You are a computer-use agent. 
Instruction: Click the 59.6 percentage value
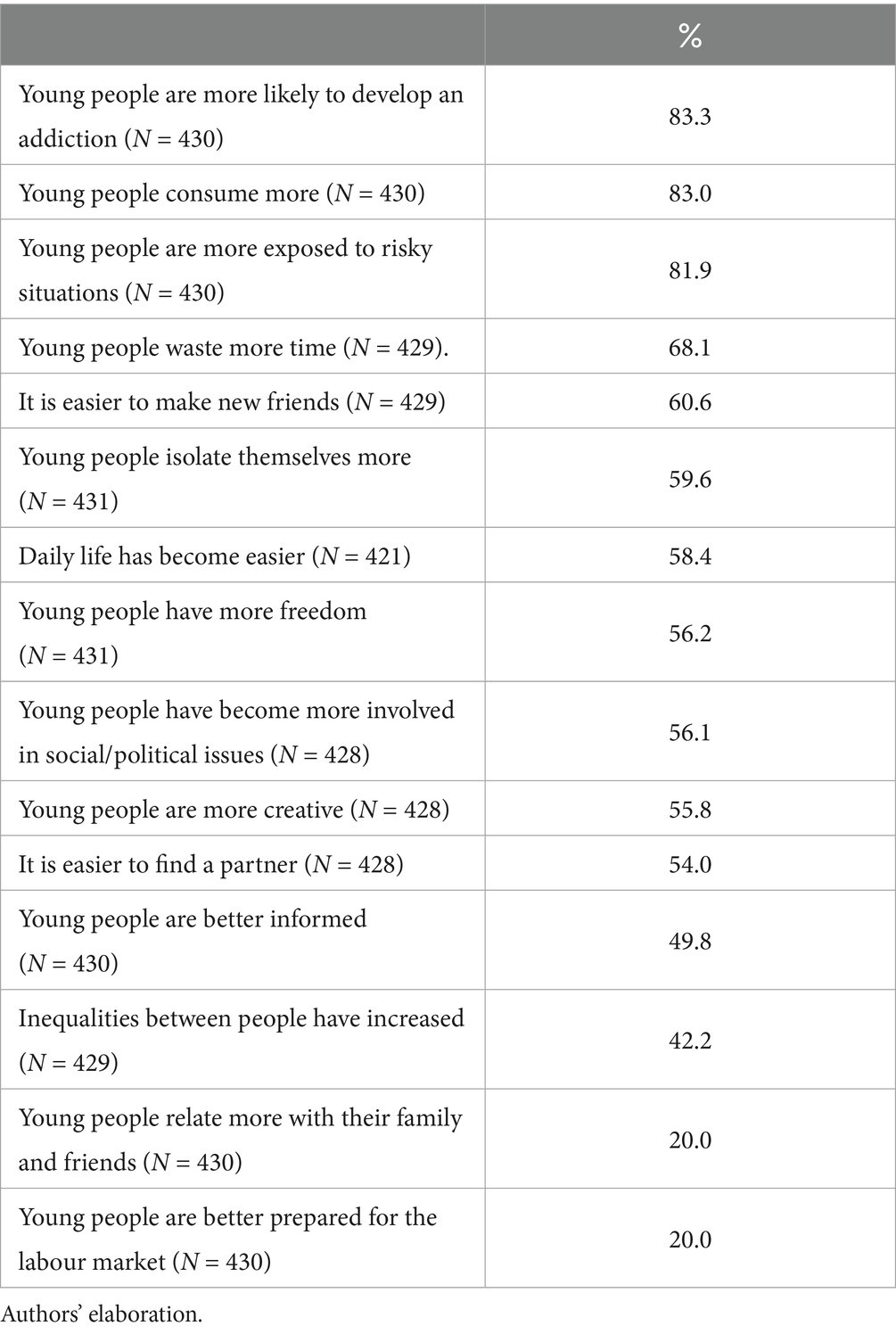click(x=689, y=479)
